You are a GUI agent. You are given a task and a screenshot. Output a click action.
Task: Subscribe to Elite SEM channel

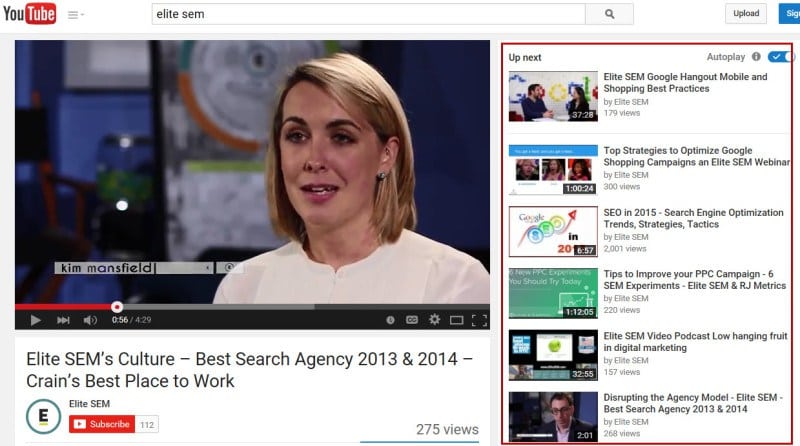coord(100,424)
